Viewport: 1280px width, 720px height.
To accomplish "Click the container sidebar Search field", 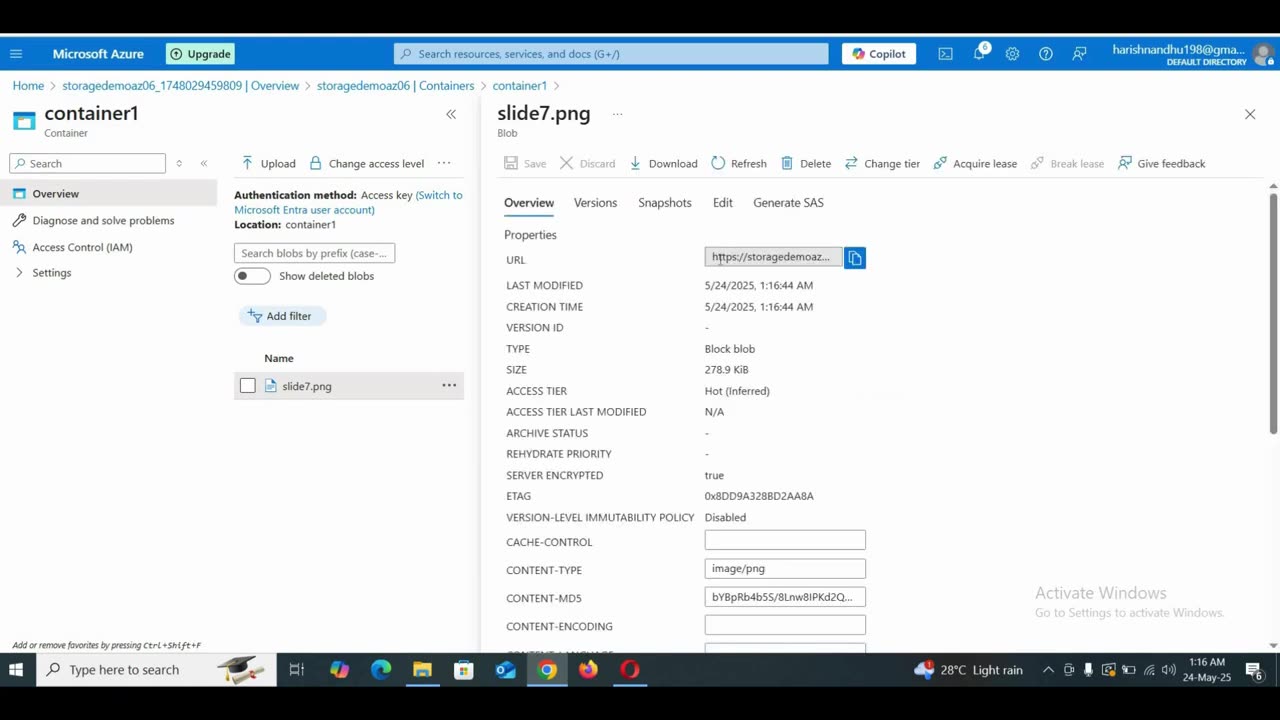I will pyautogui.click(x=88, y=163).
